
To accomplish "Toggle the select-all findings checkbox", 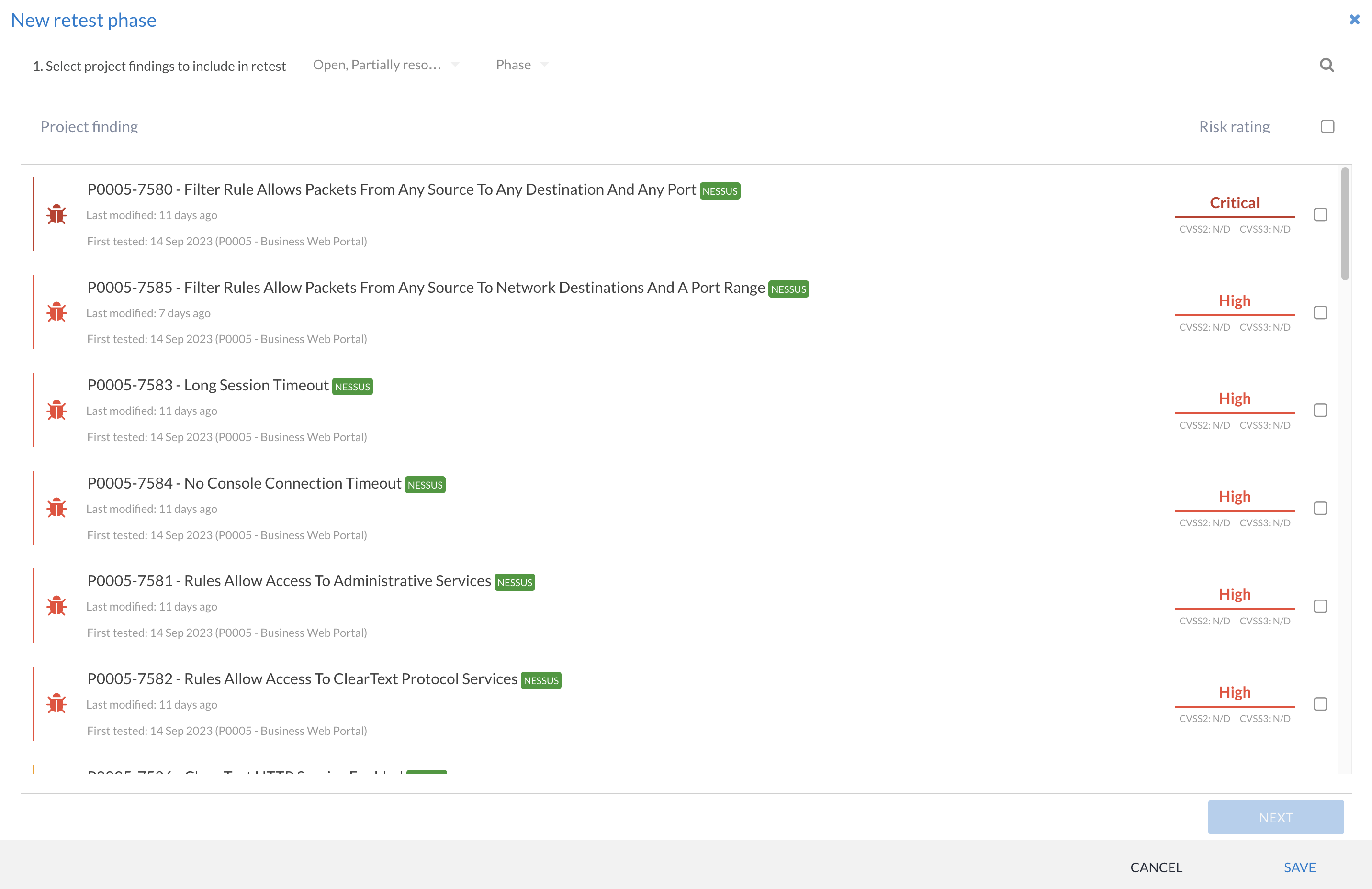I will coord(1327,126).
